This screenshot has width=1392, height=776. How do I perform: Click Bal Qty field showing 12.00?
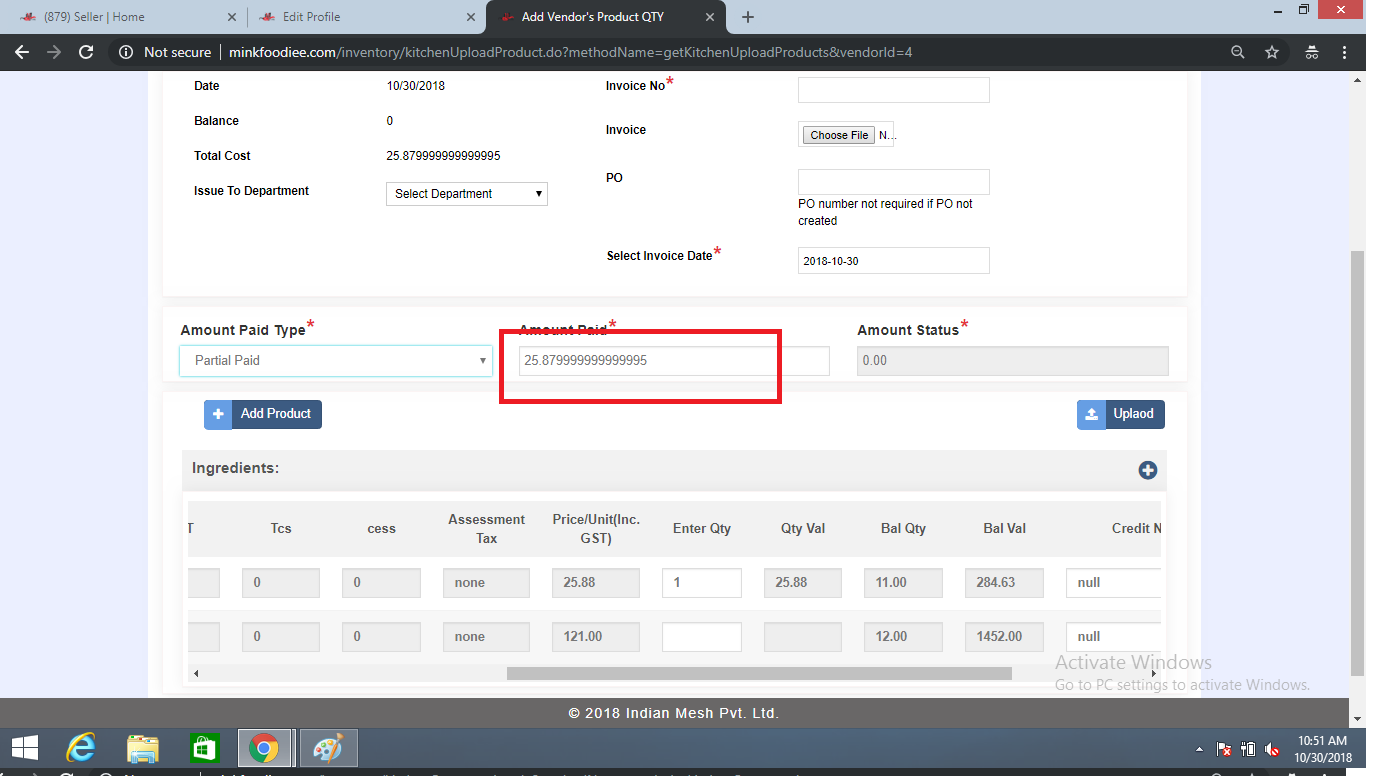tap(903, 637)
